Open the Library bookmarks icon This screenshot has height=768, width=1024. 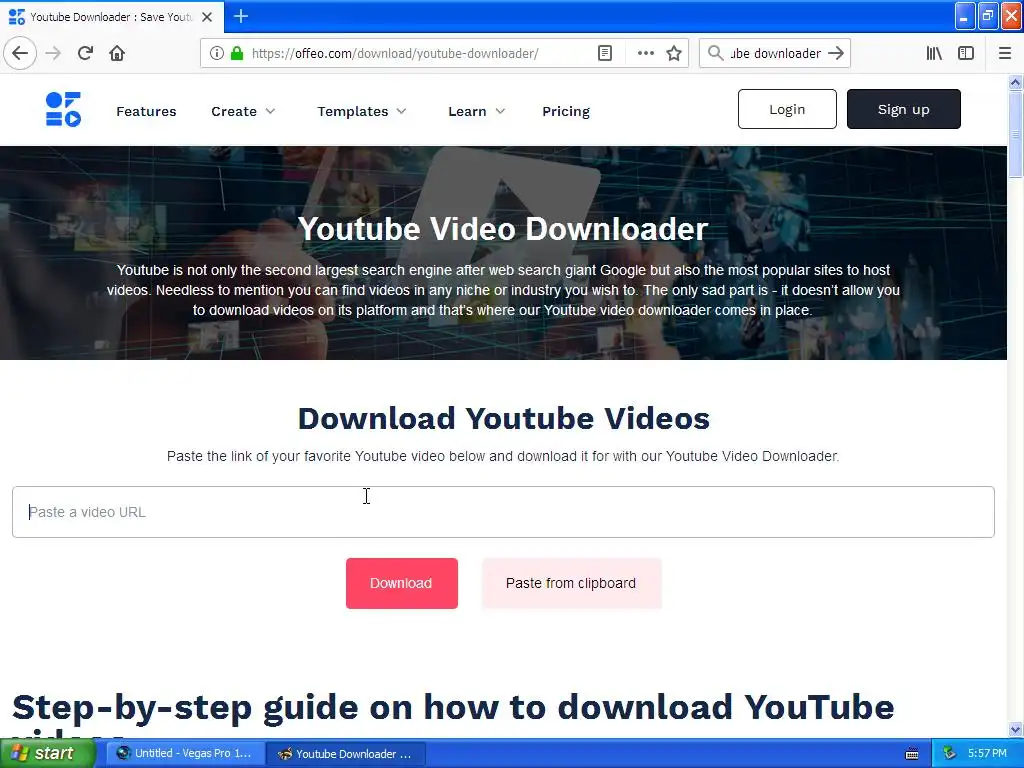pos(934,53)
